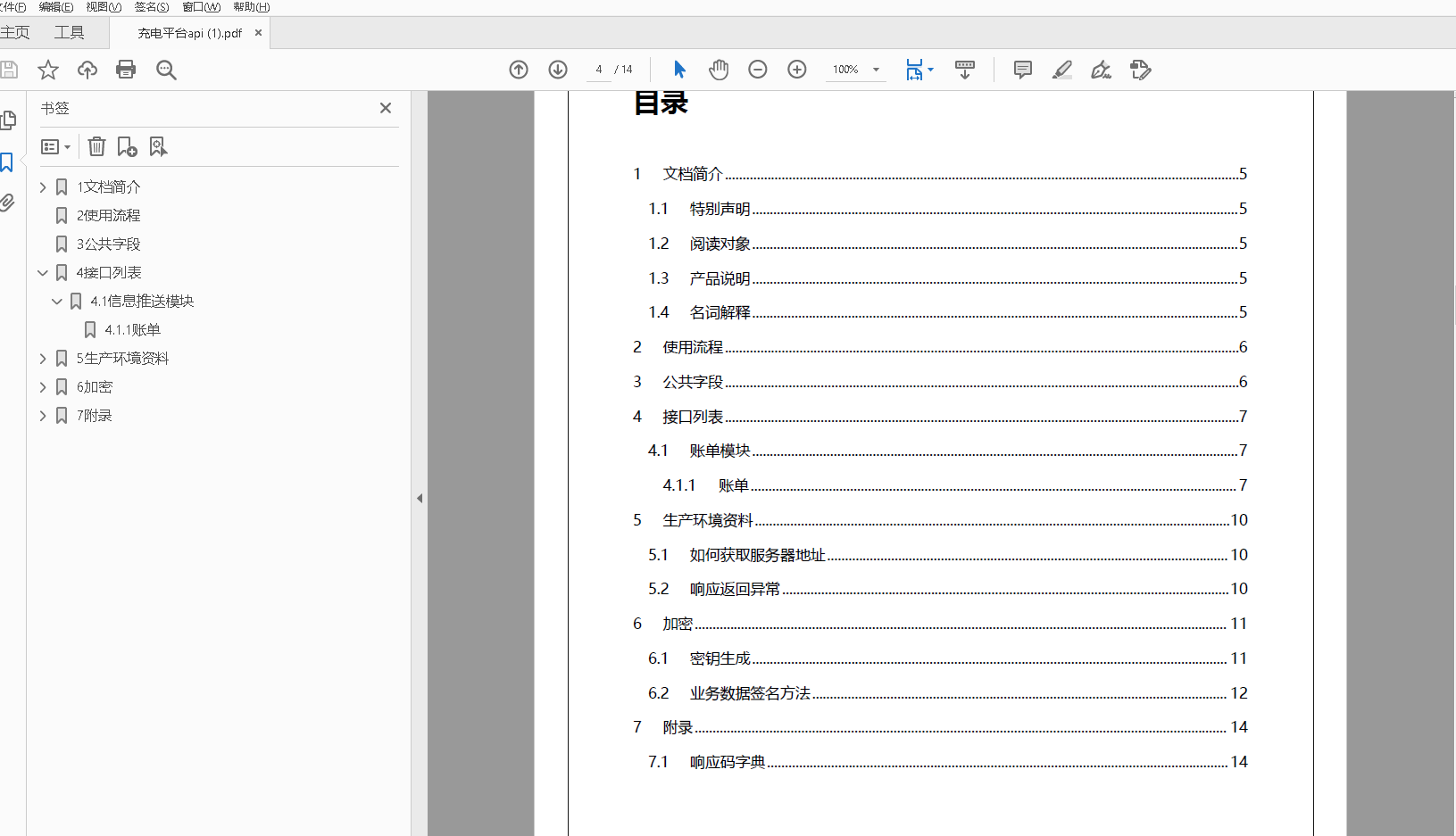
Task: Add a sticky note comment
Action: [x=1023, y=70]
